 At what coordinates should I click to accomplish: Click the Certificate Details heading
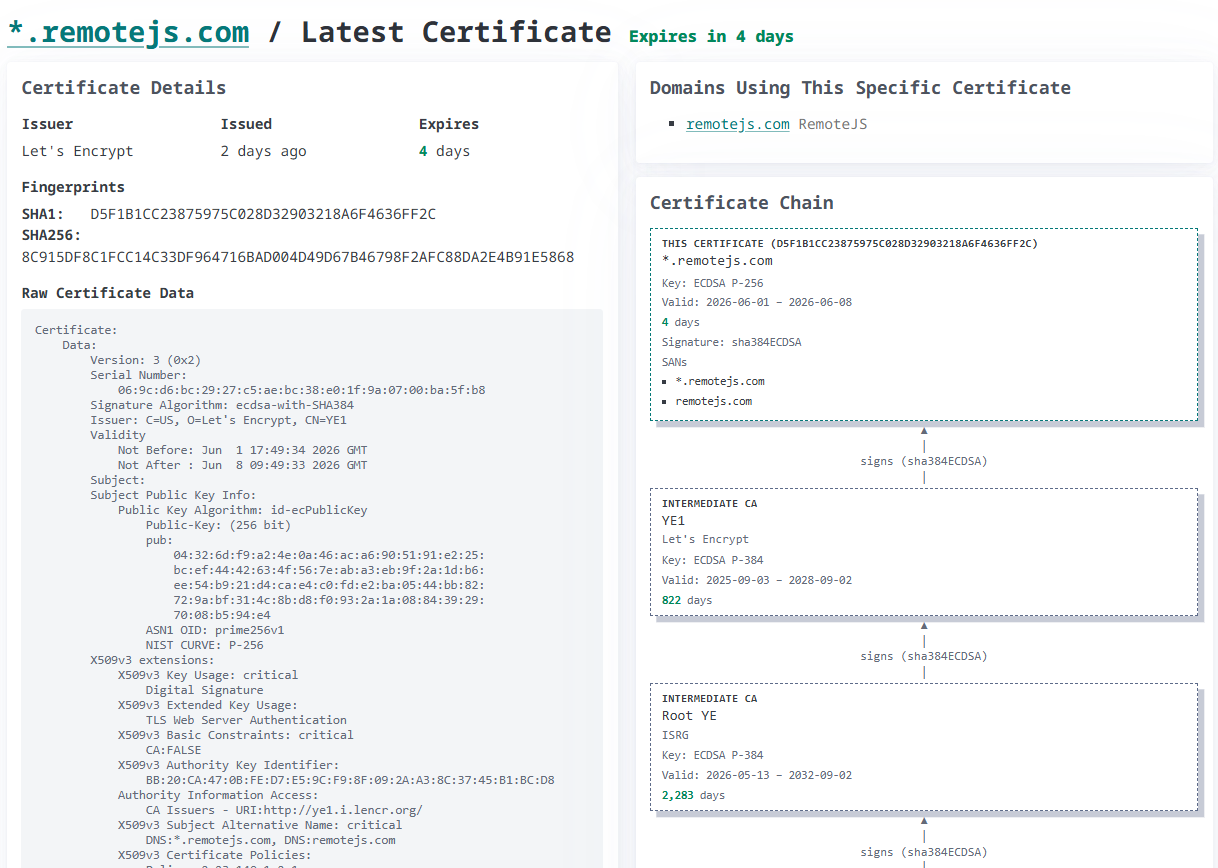point(124,88)
